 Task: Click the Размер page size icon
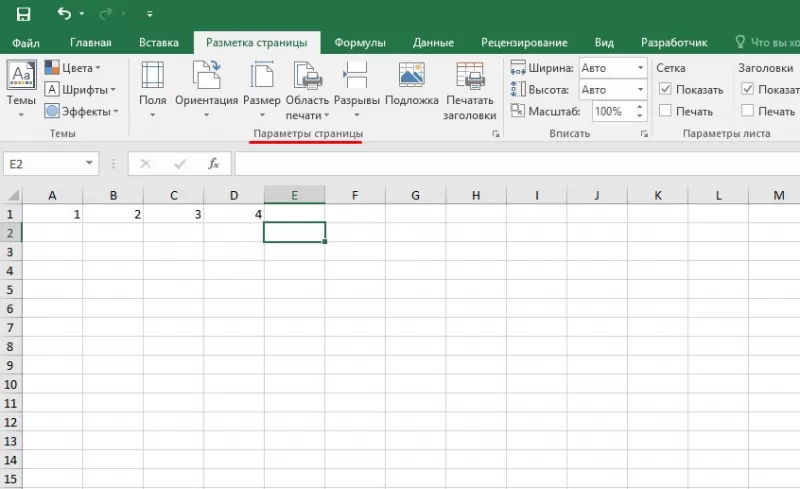(x=262, y=75)
